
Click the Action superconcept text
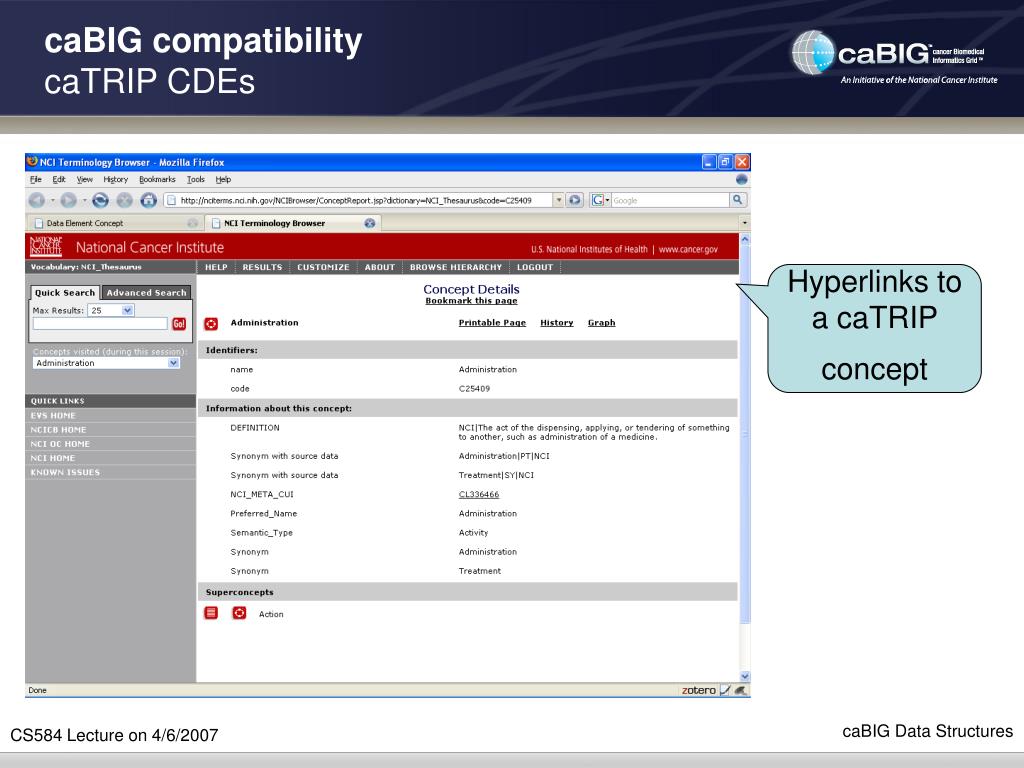point(271,614)
